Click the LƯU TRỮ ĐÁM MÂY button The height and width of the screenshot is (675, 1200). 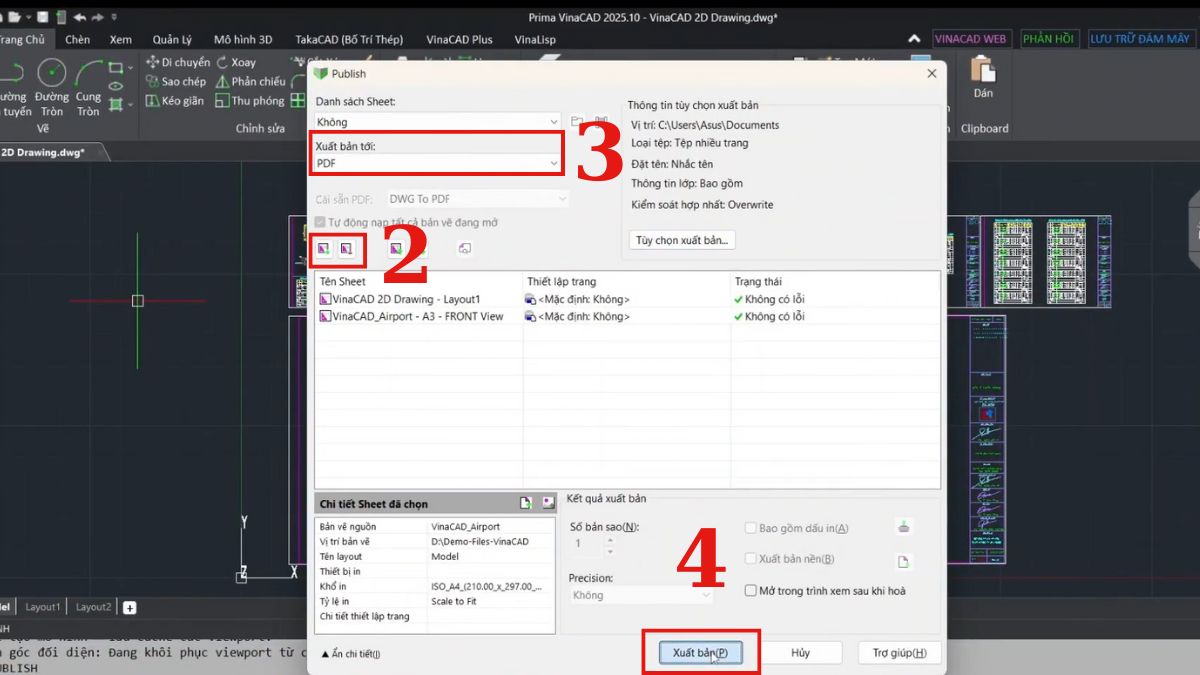pos(1140,39)
